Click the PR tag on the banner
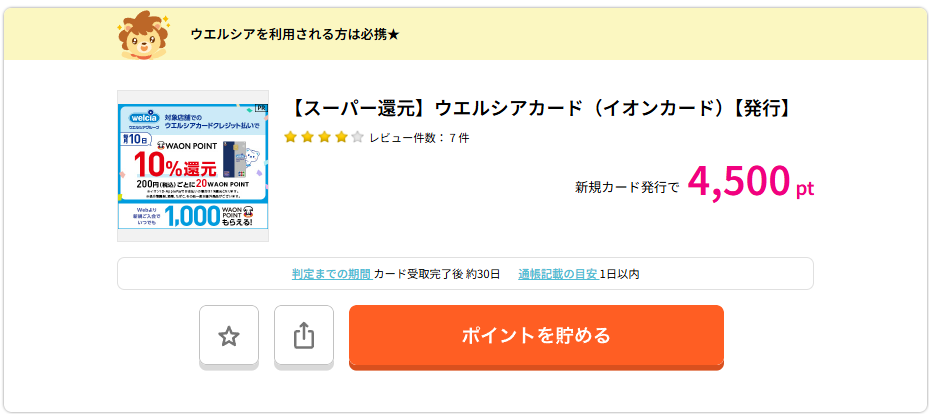This screenshot has width=929, height=414. tap(261, 108)
